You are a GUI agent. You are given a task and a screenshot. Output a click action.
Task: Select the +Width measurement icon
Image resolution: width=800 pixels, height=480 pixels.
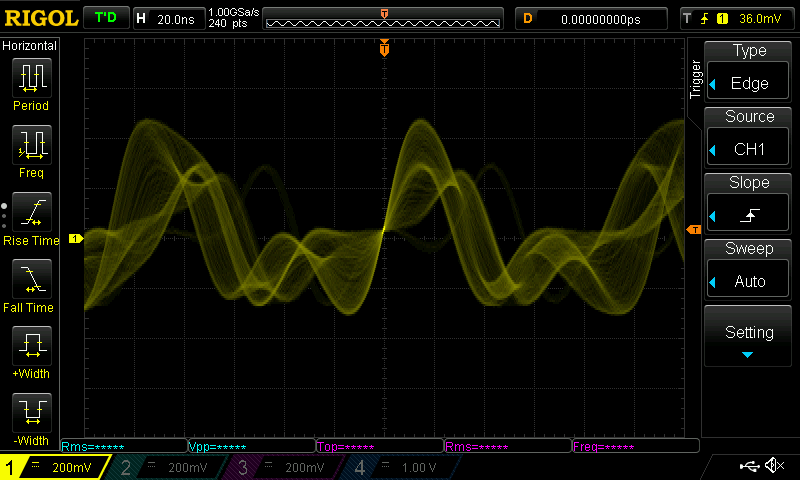coord(32,345)
